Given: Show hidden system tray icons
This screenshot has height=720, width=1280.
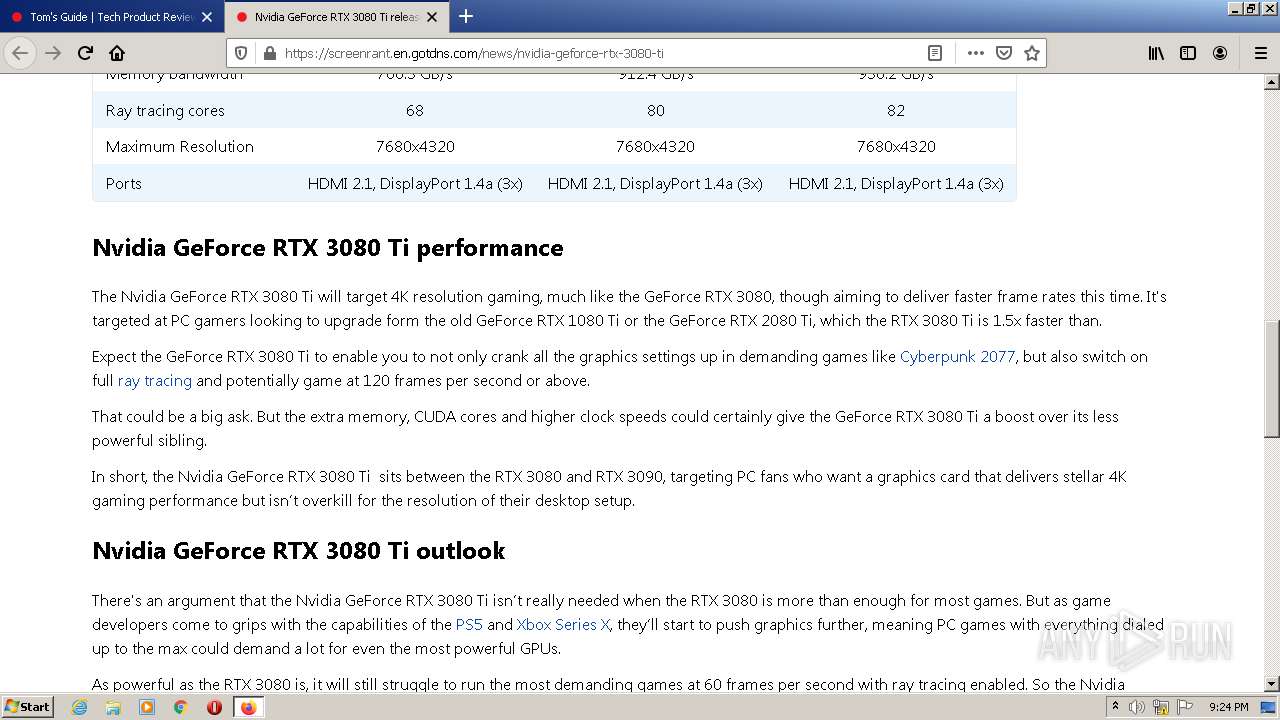Looking at the screenshot, I should (x=1115, y=707).
